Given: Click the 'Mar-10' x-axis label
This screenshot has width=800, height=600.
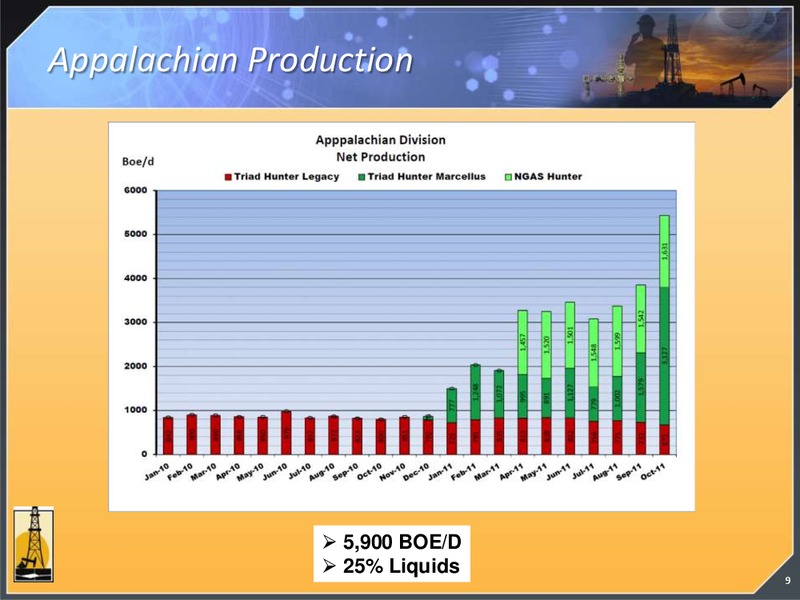Looking at the screenshot, I should pyautogui.click(x=204, y=471).
